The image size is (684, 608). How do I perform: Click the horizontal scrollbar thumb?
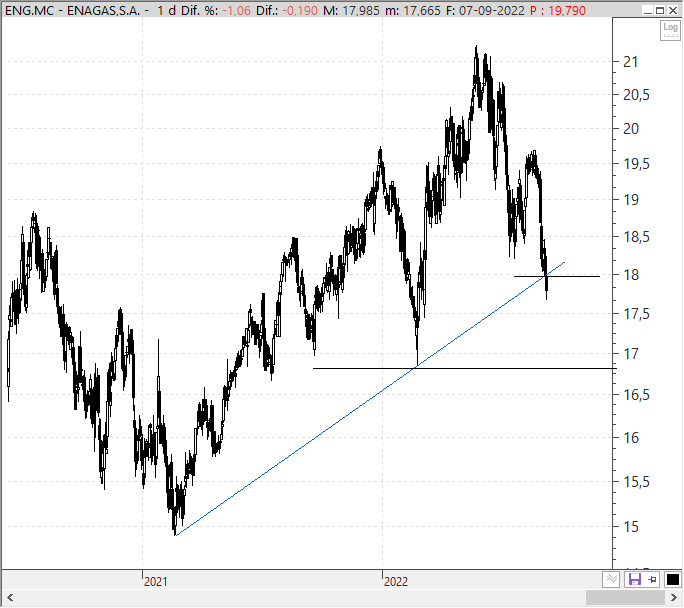(x=626, y=597)
